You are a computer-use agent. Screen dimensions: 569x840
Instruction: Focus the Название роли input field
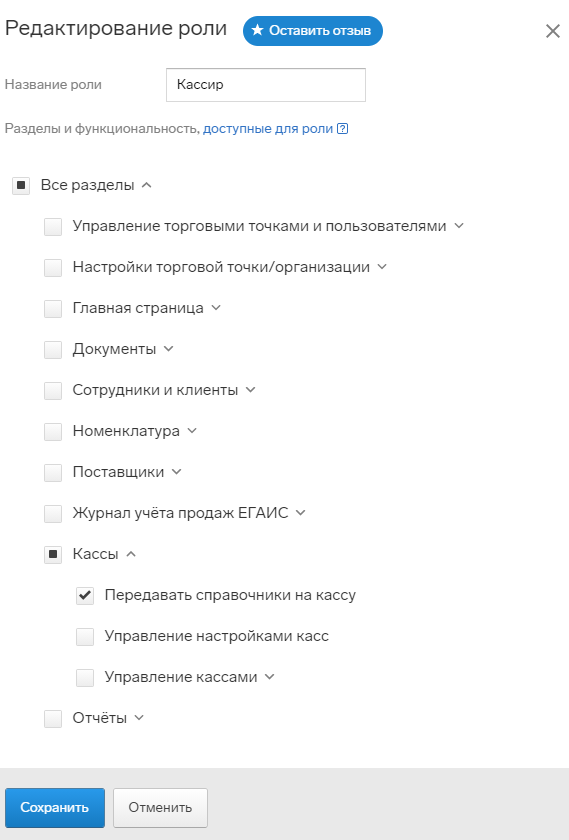coord(266,85)
